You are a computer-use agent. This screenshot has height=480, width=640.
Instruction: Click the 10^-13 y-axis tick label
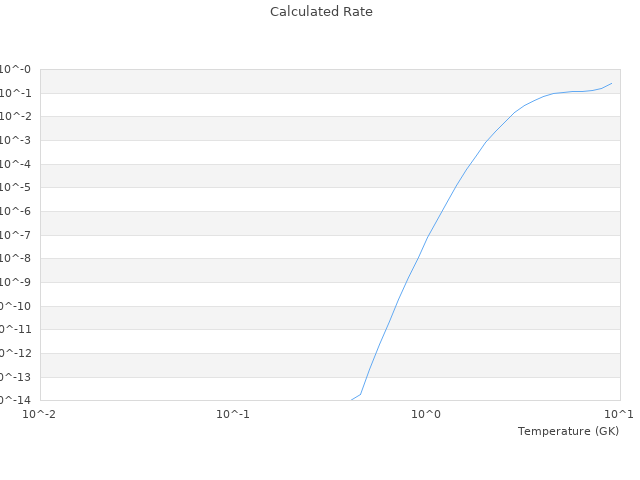coord(16,377)
